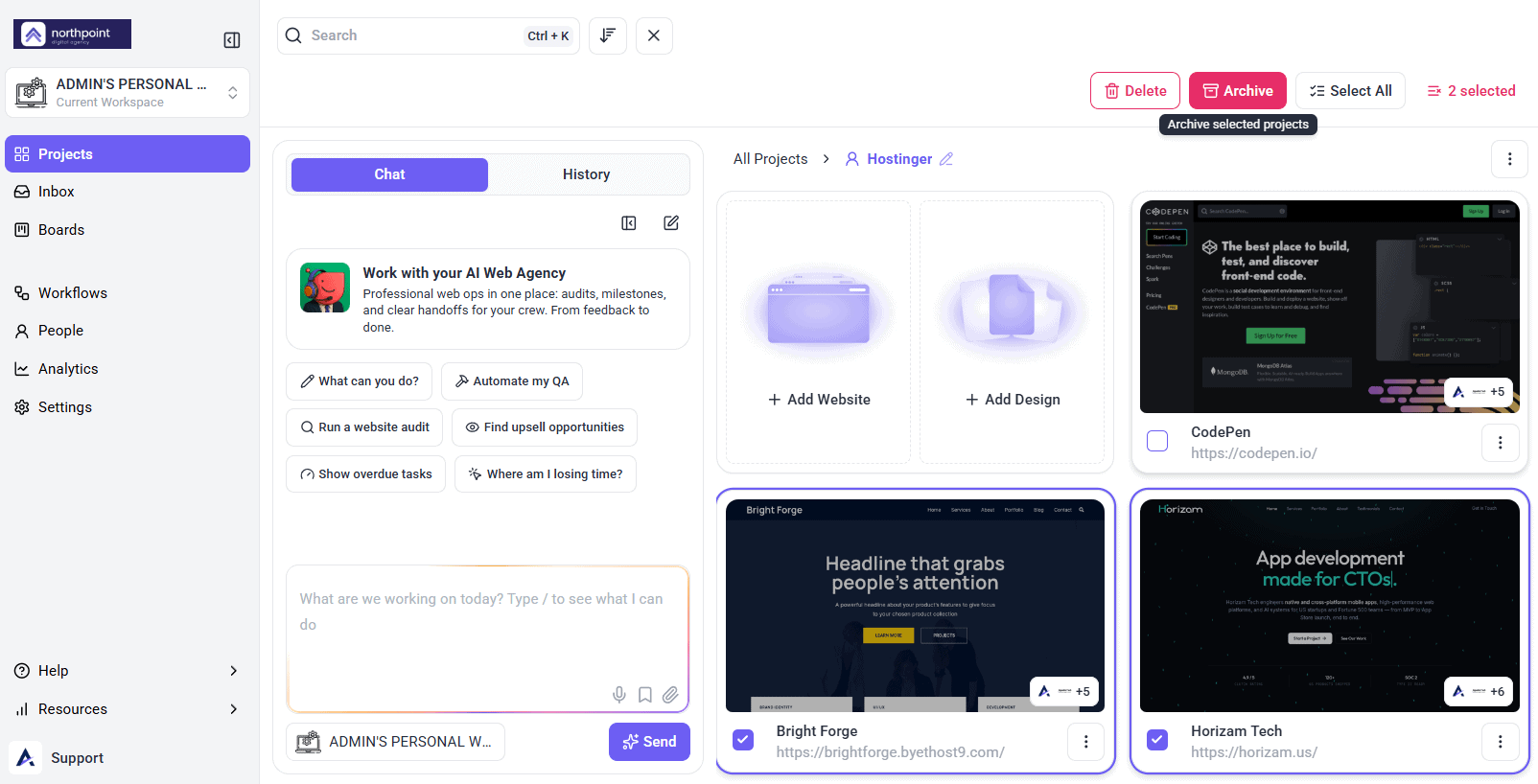Screen dimensions: 1538x784
Task: Click the https://codepen.io/ URL
Action: (x=1254, y=453)
